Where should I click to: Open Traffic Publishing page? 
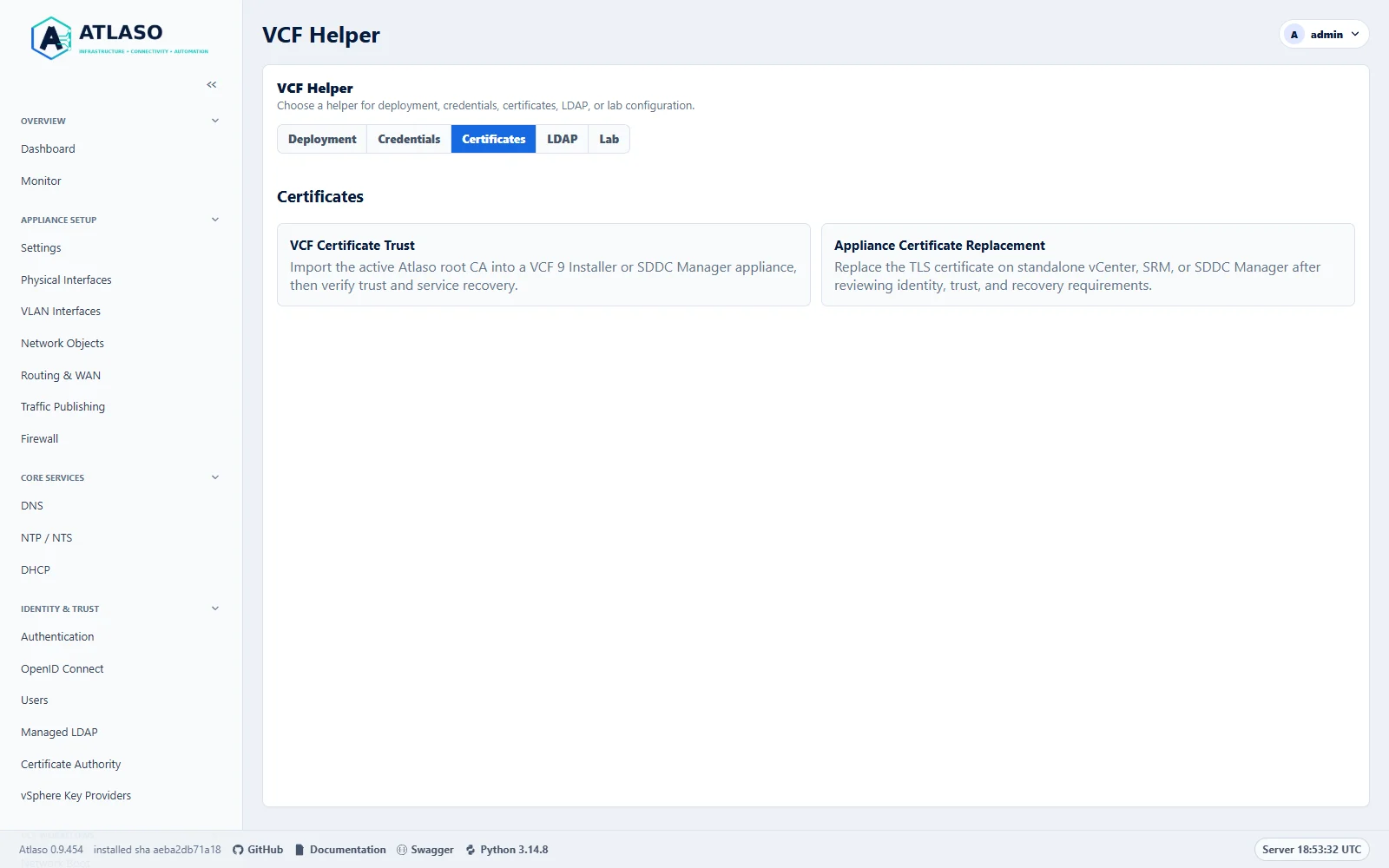coord(63,407)
